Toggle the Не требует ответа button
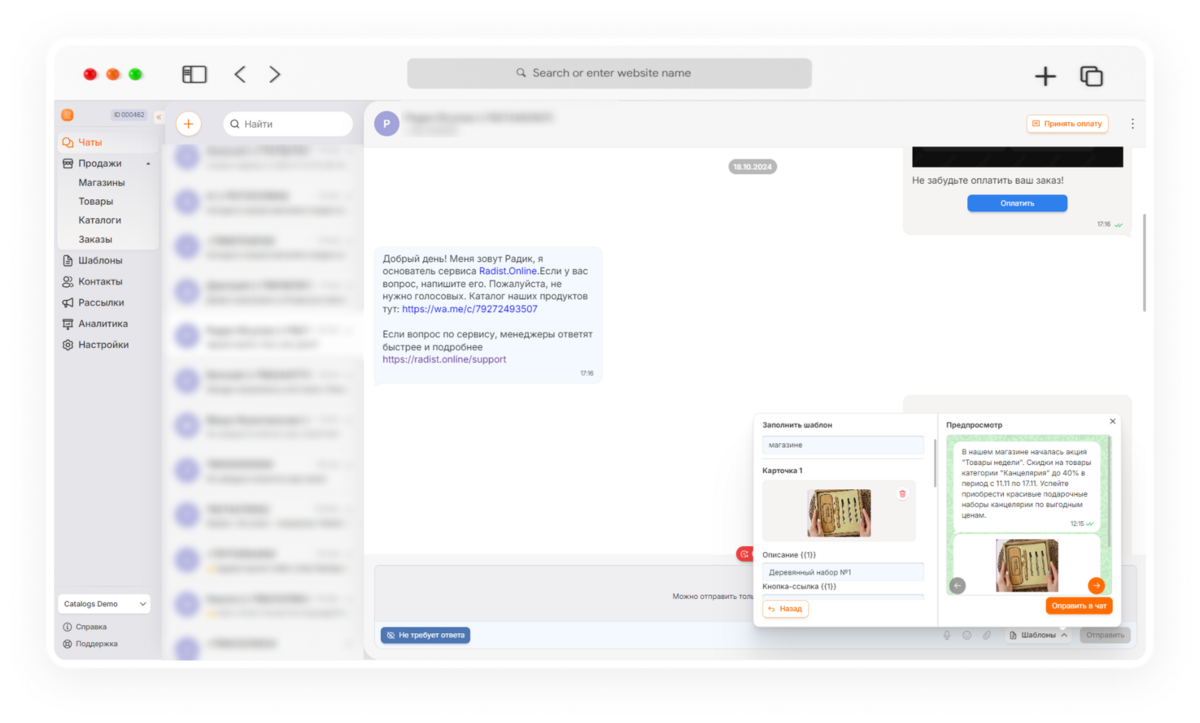1200x723 pixels. (425, 635)
